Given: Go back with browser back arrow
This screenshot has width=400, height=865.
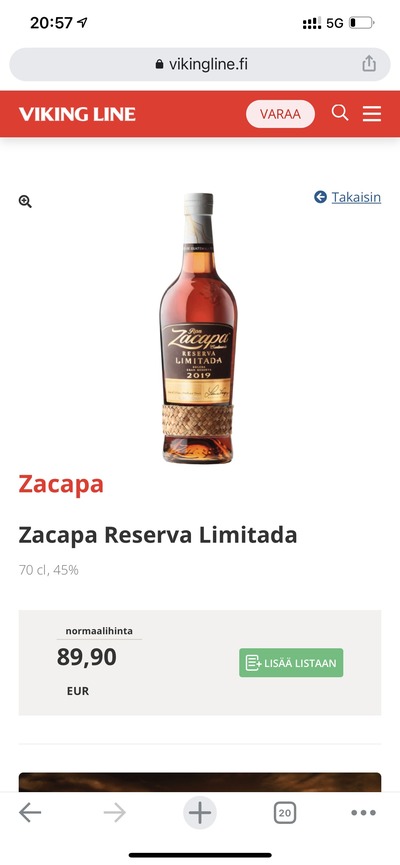Looking at the screenshot, I should [x=30, y=813].
